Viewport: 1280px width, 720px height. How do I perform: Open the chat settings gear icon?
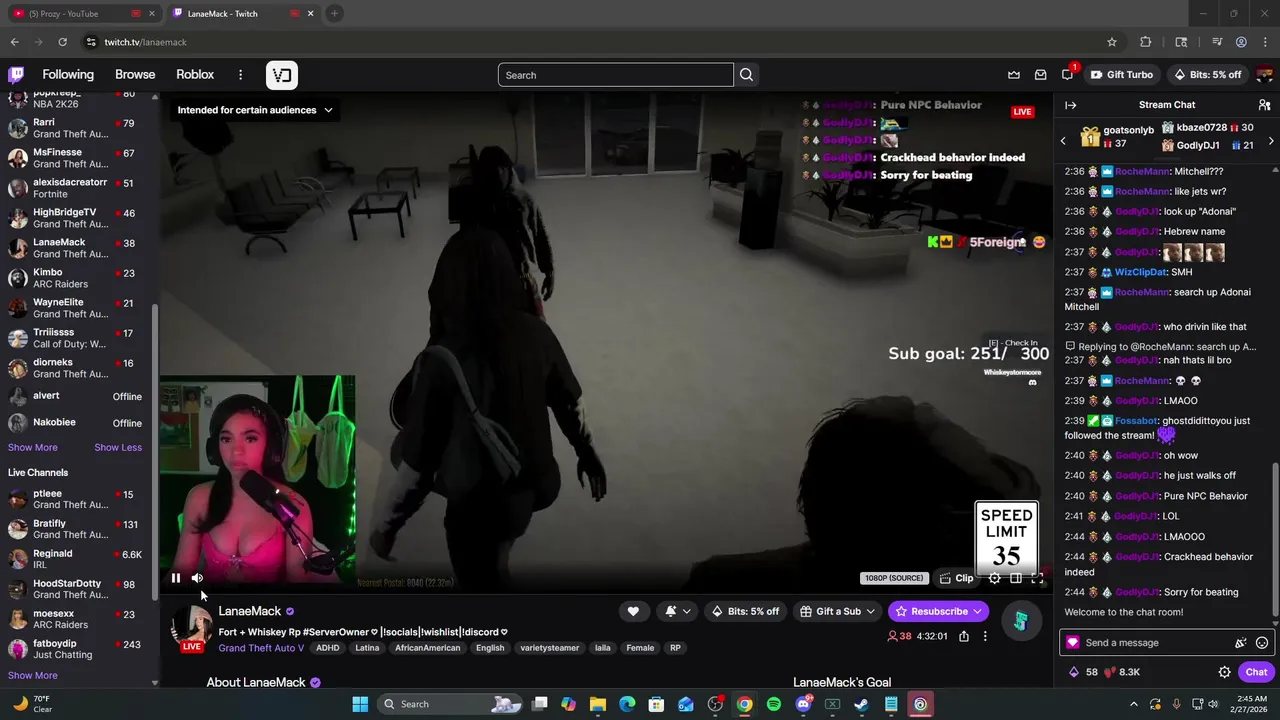(1224, 672)
